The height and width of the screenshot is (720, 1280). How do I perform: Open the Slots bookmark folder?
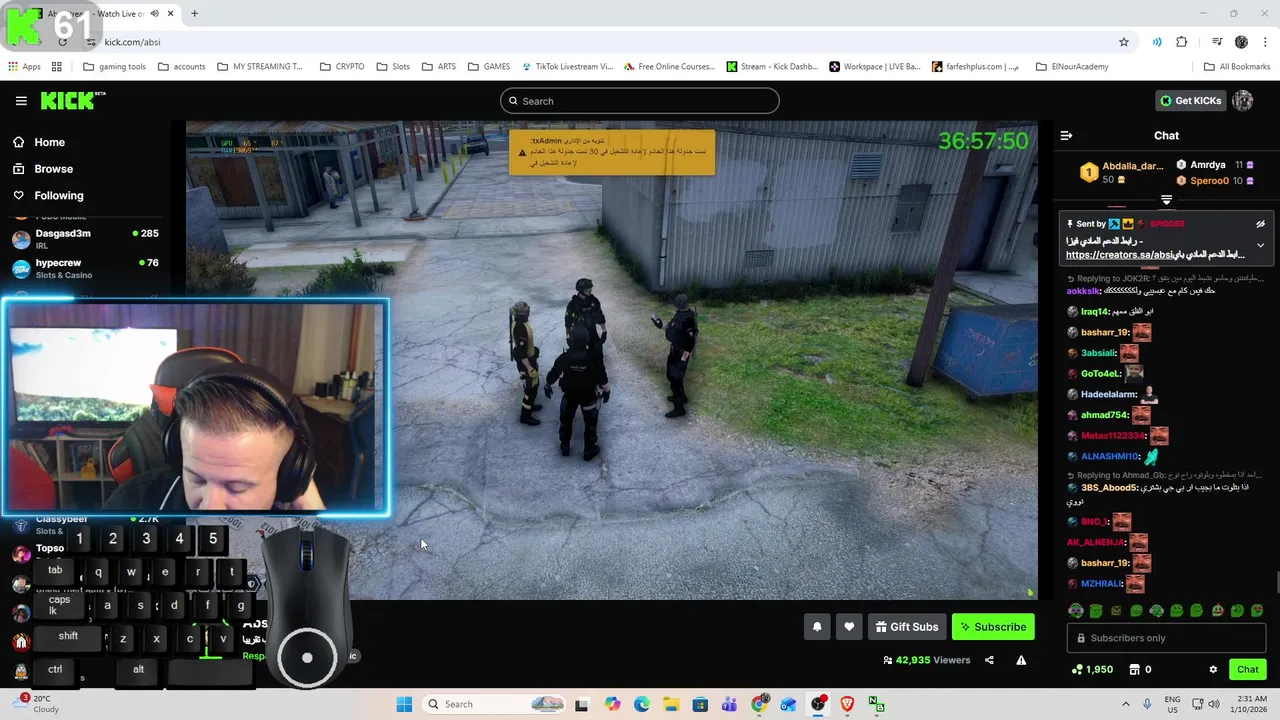[x=393, y=67]
